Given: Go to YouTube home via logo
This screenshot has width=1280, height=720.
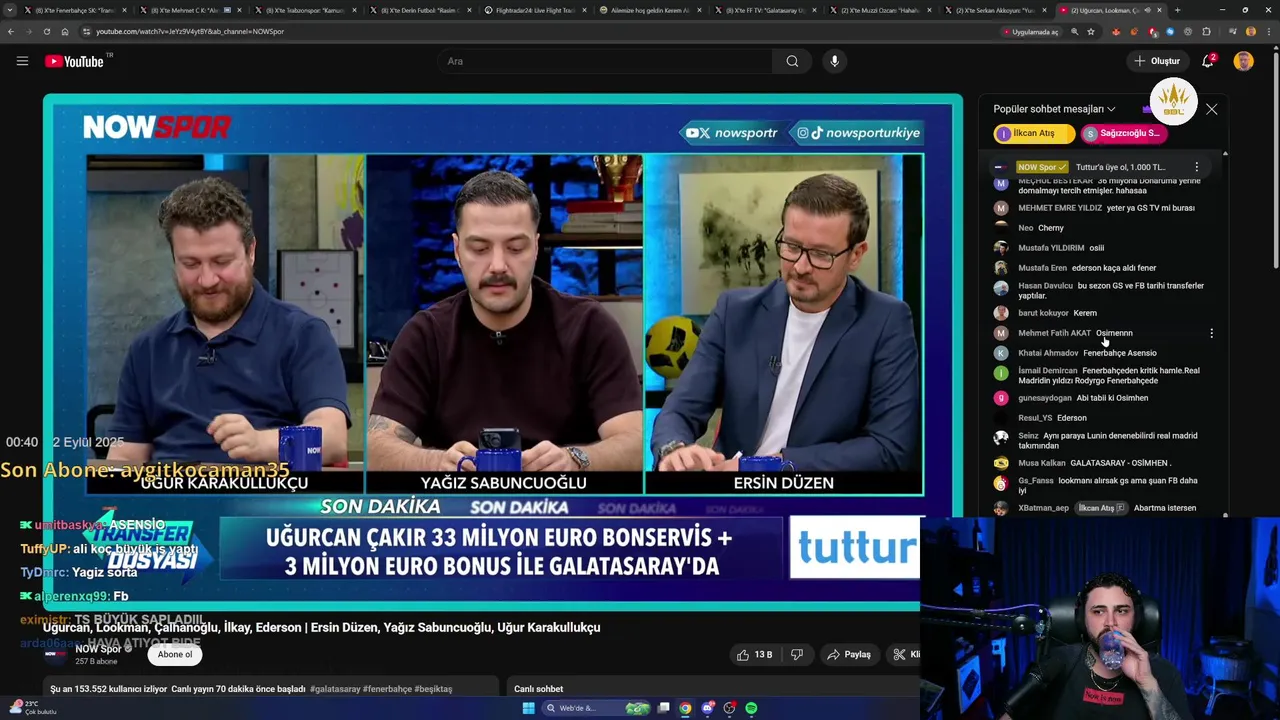Looking at the screenshot, I should [x=75, y=61].
